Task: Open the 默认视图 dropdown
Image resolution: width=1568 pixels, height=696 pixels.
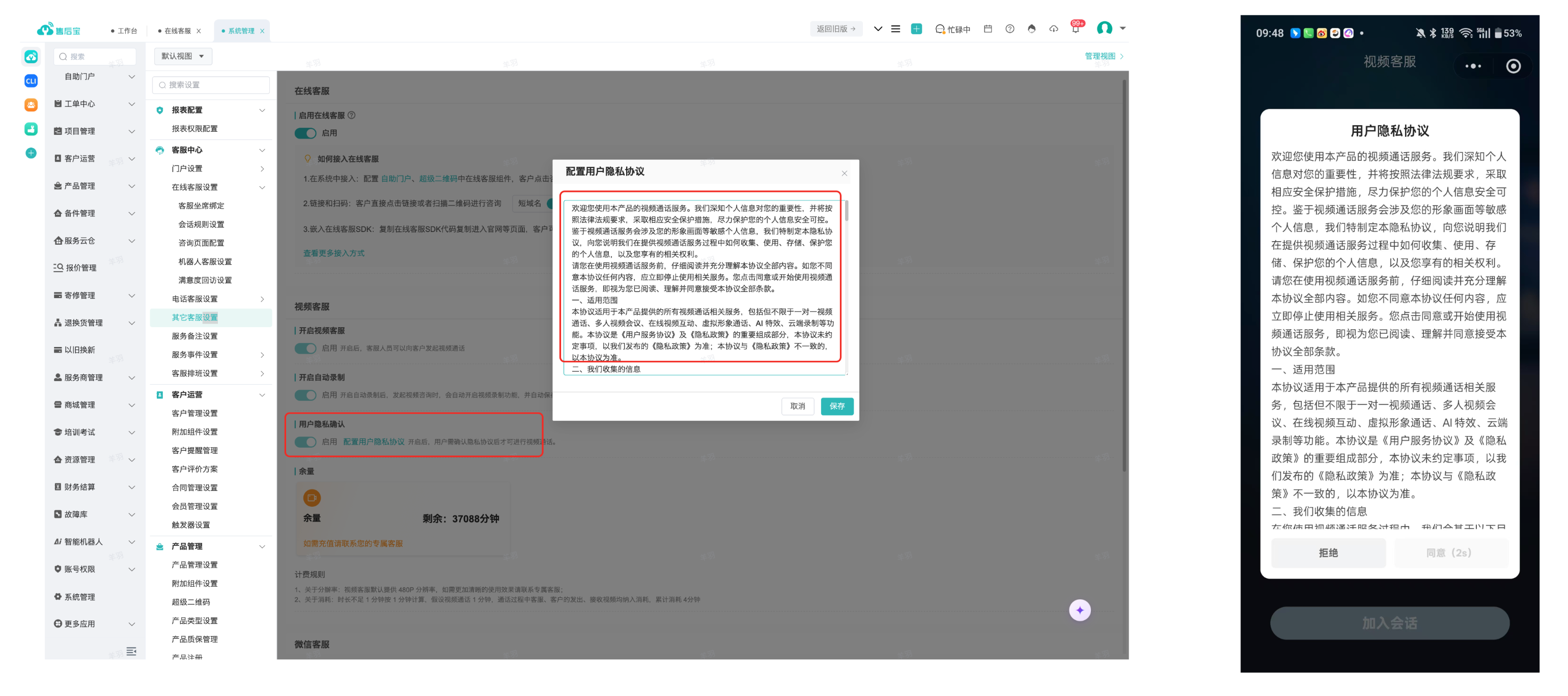Action: (x=183, y=56)
